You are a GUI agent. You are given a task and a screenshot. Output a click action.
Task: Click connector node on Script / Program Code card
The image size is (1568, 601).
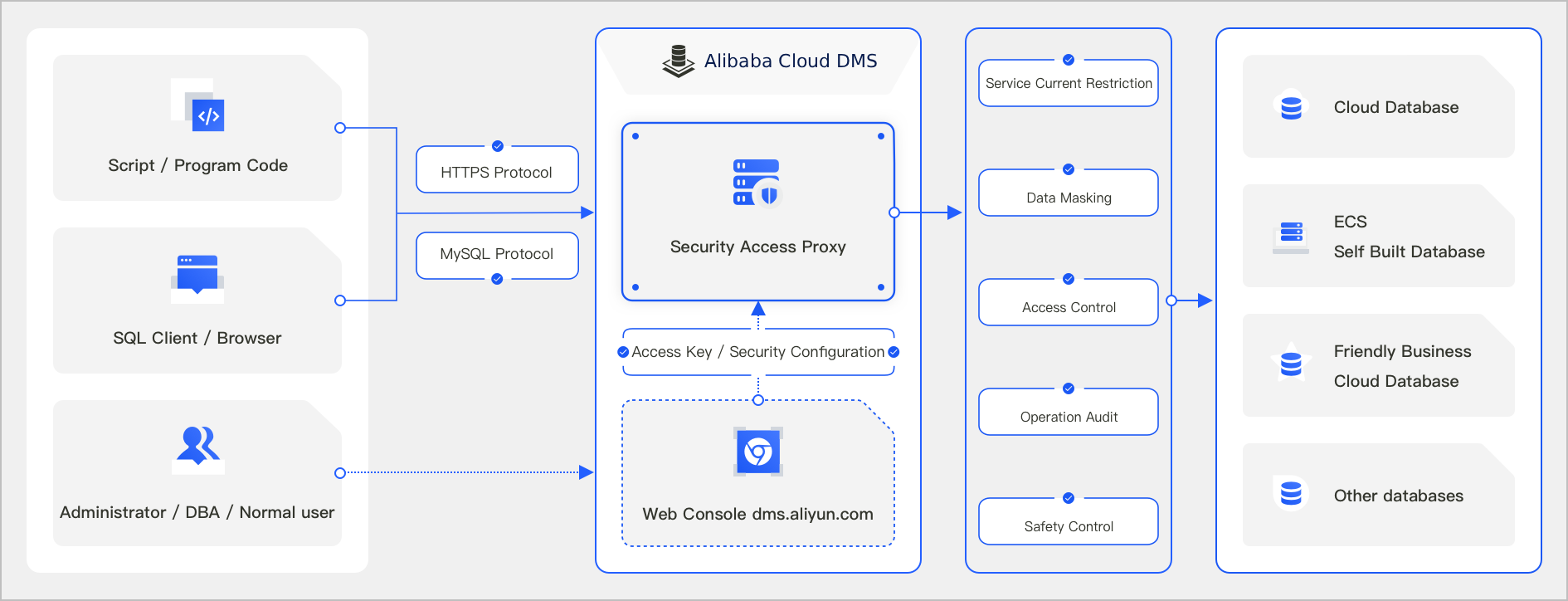point(340,128)
